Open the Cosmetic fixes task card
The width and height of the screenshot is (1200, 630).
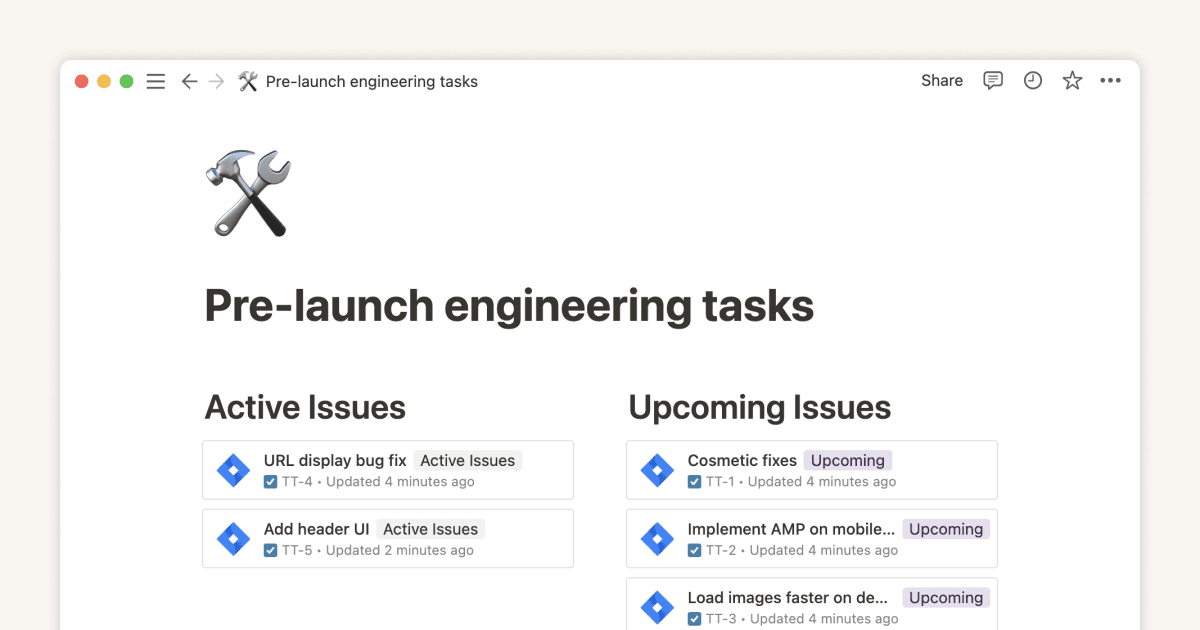point(741,460)
